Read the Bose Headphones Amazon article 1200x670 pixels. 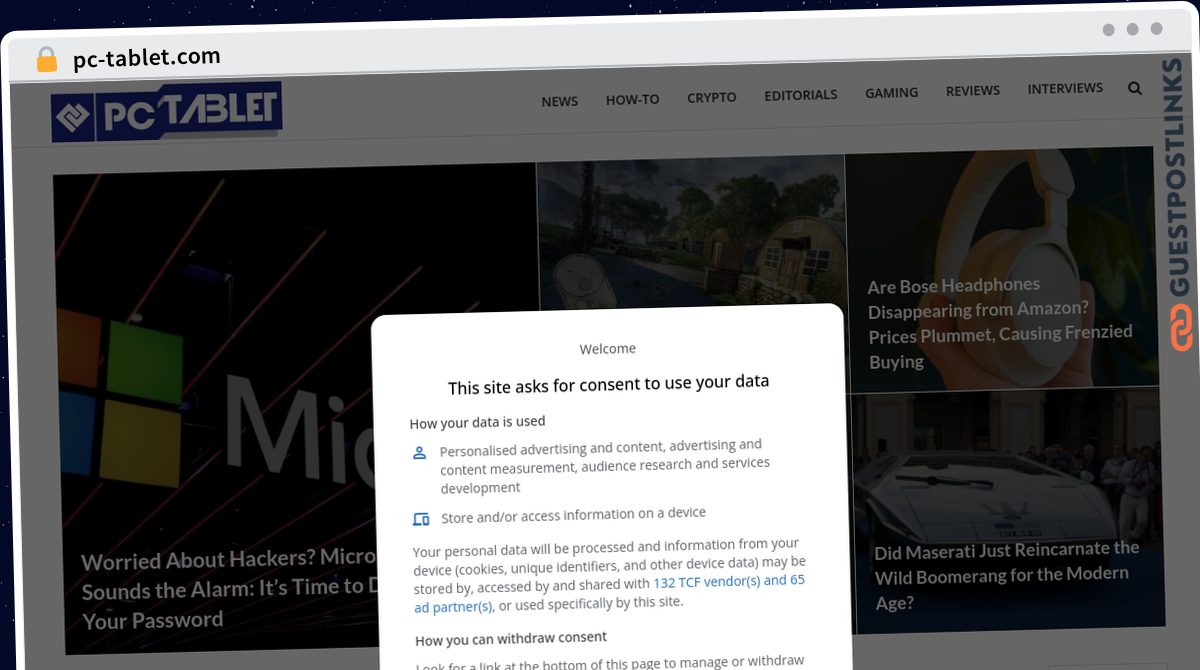tap(999, 323)
